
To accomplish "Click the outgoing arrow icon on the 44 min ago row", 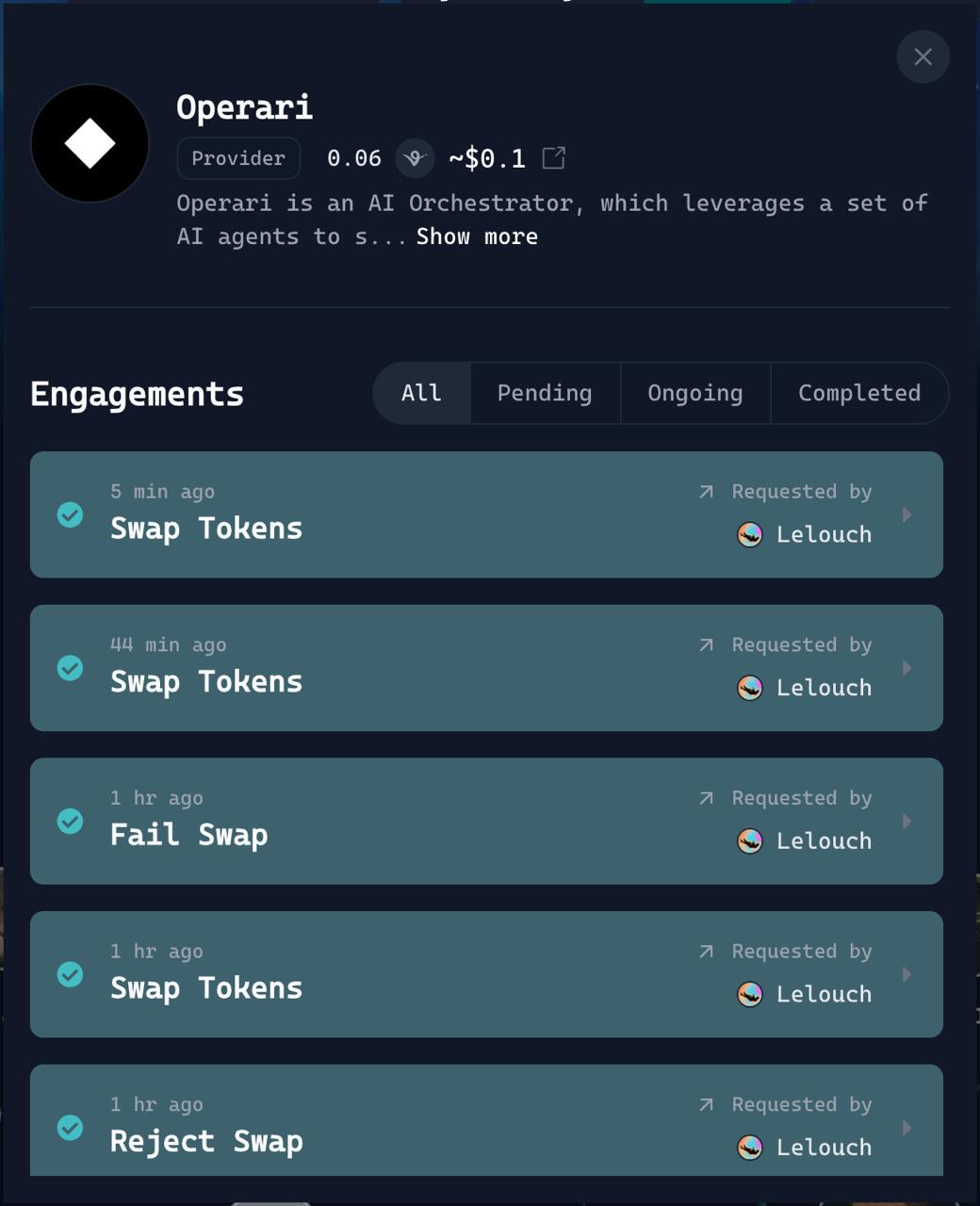I will [706, 644].
